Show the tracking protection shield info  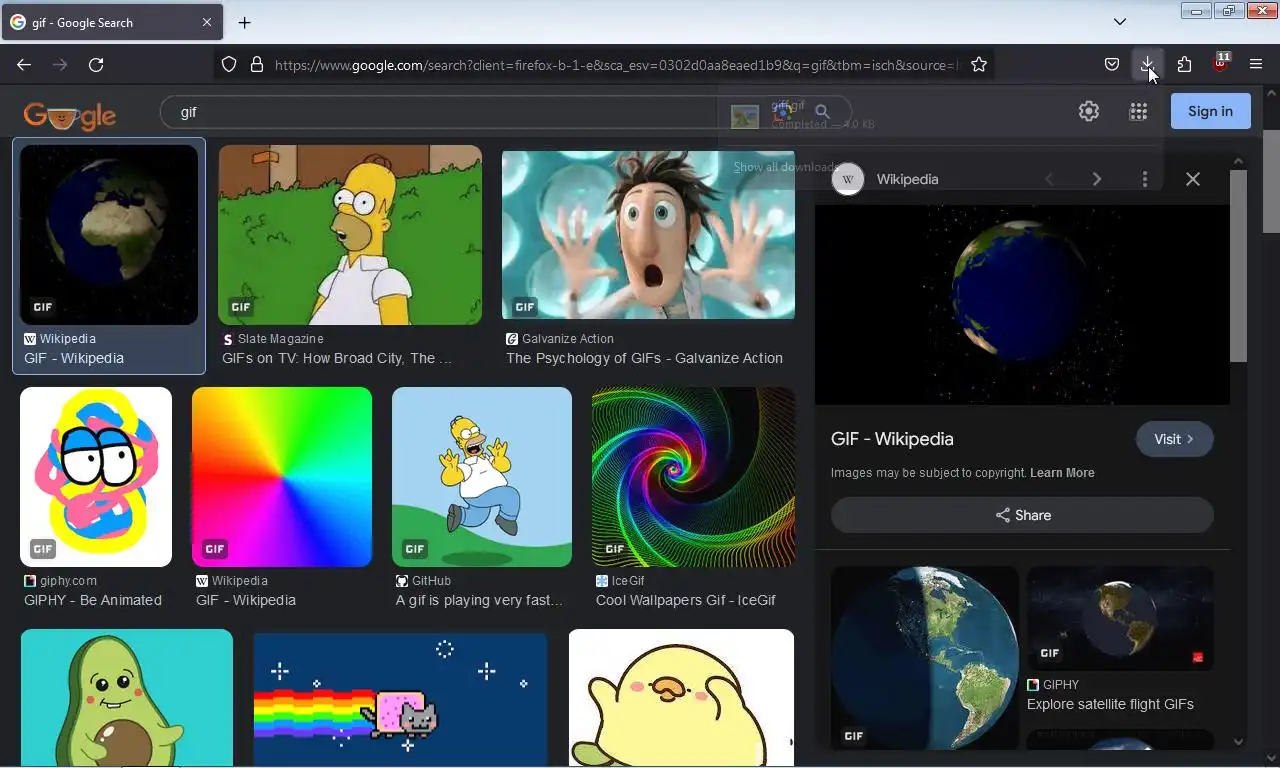pos(229,65)
